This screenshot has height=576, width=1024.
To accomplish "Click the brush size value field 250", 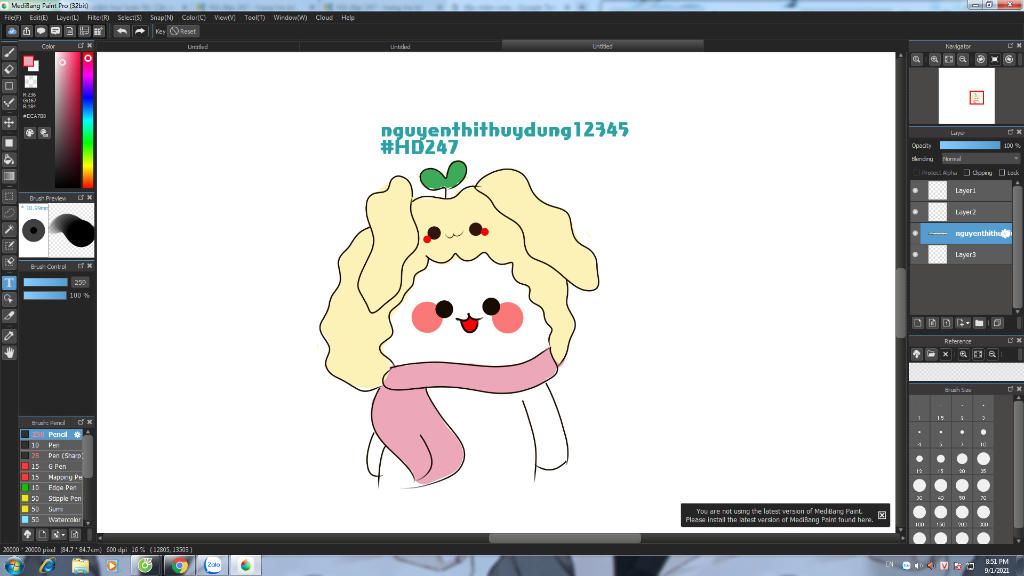I will (80, 283).
